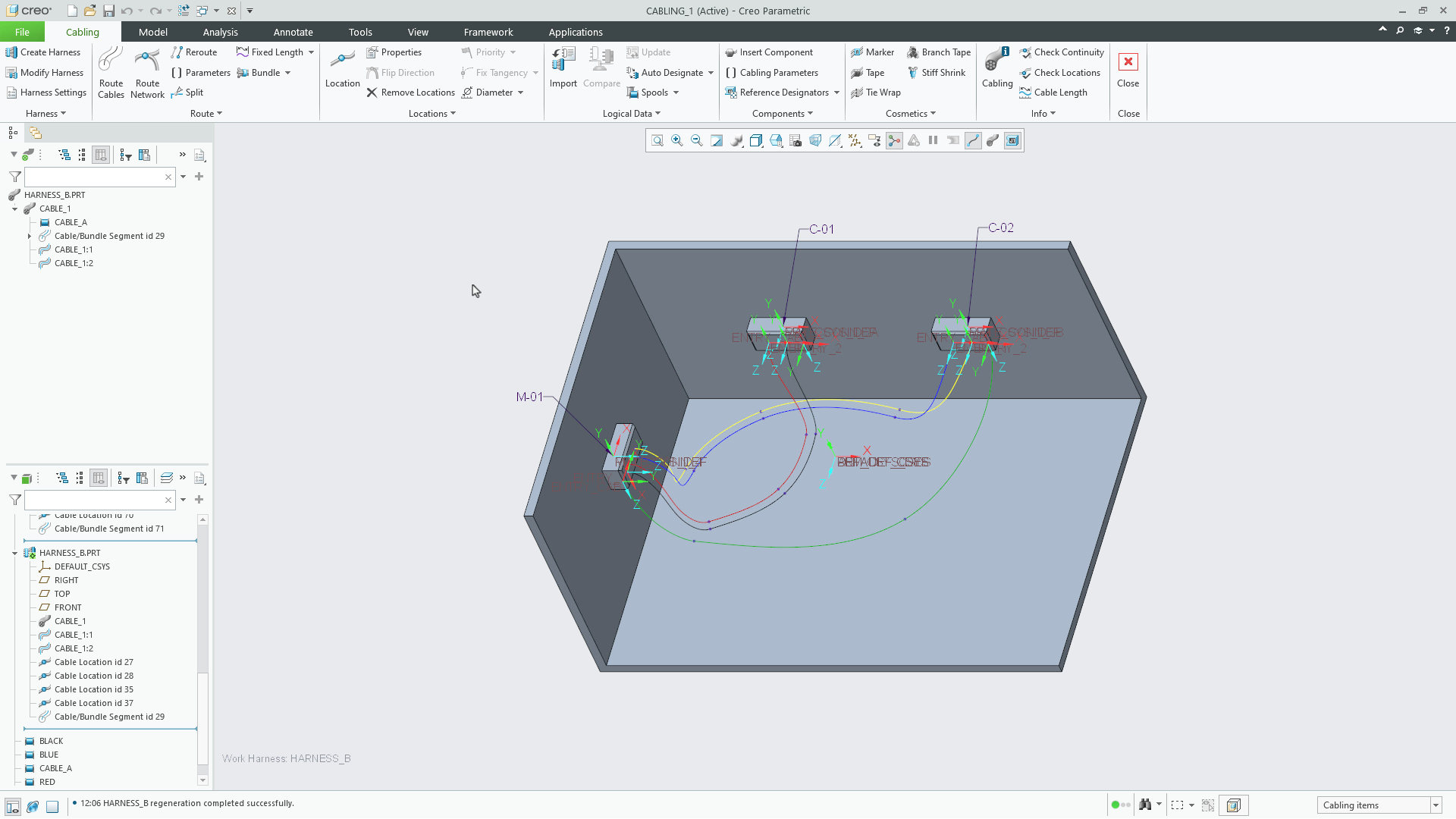Open the Route Cables tool
The width and height of the screenshot is (1456, 819).
pyautogui.click(x=111, y=72)
